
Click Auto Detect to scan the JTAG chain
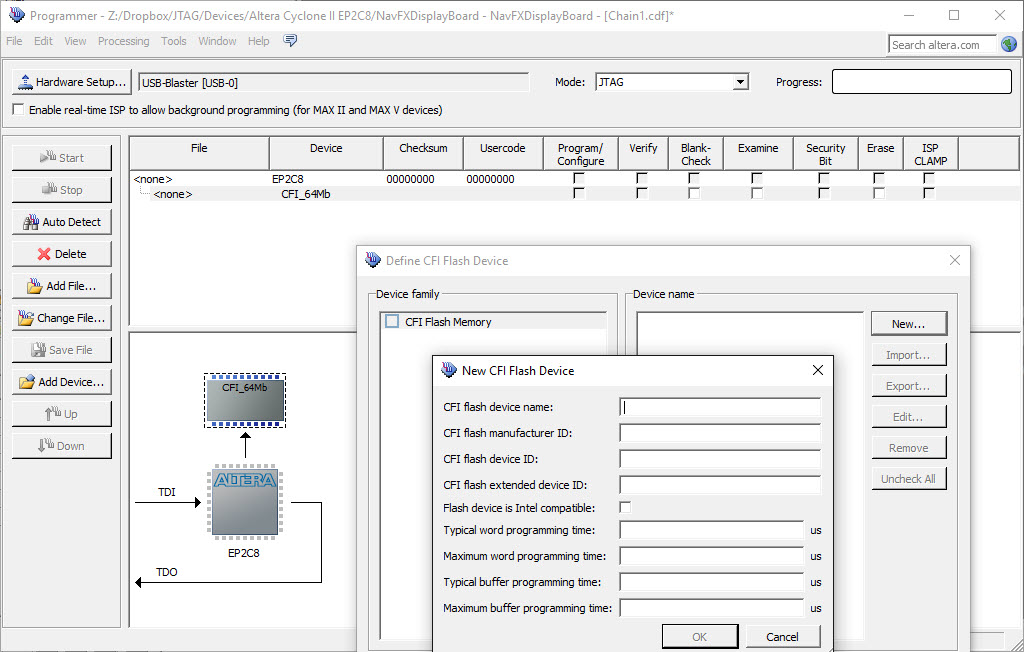[x=62, y=222]
